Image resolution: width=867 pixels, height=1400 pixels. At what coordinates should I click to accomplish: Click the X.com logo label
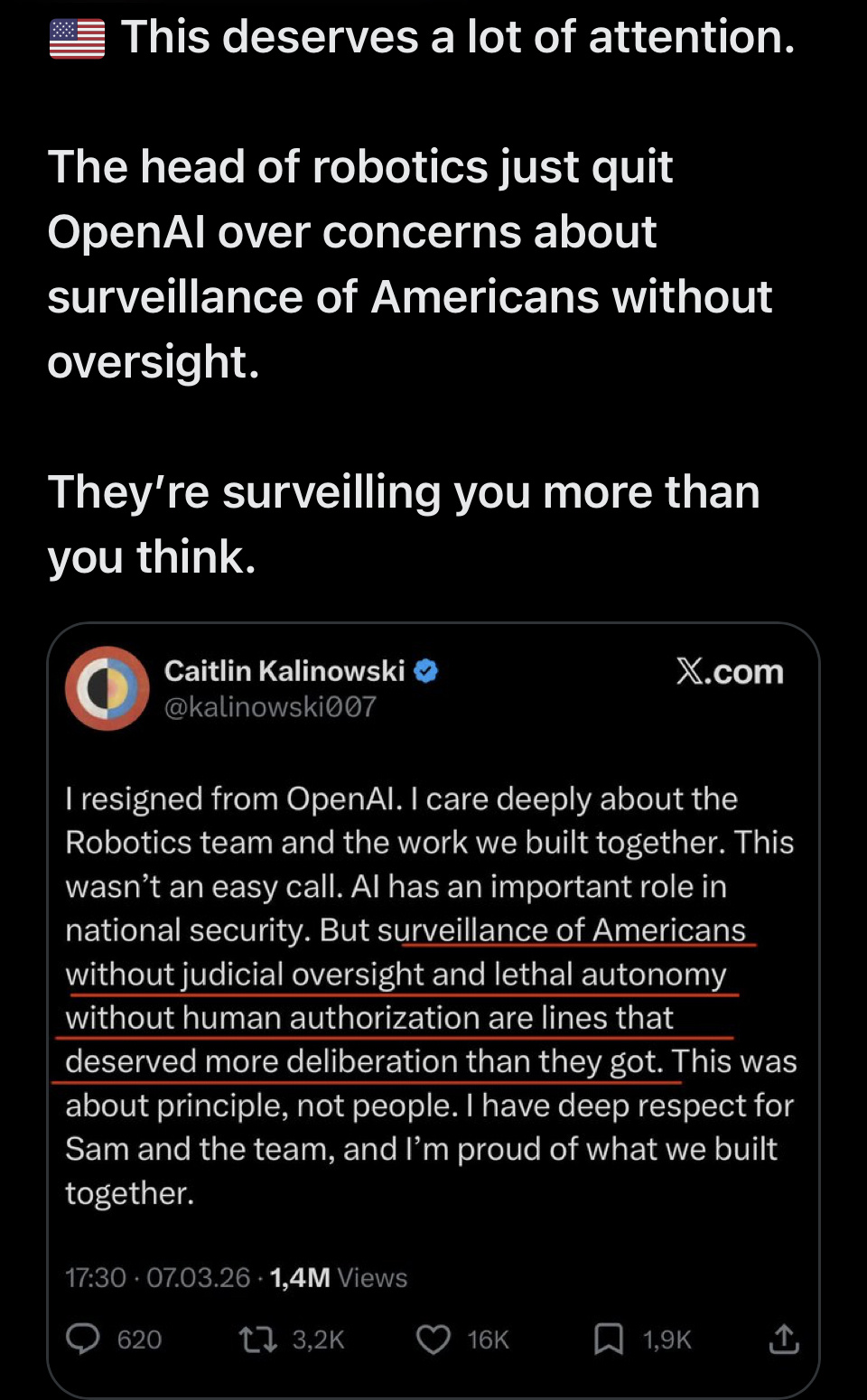point(730,672)
